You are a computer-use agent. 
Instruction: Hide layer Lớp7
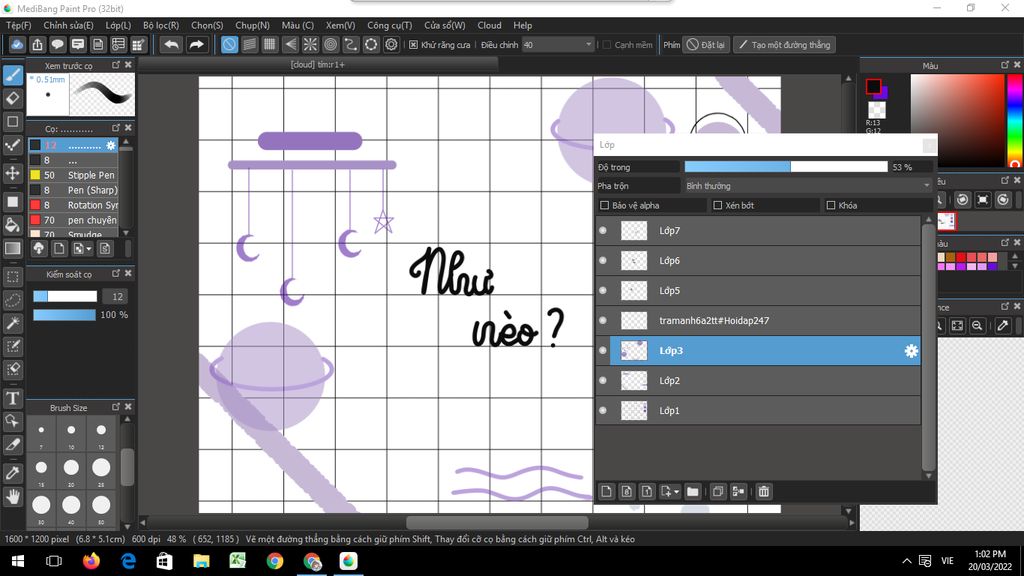pyautogui.click(x=603, y=231)
